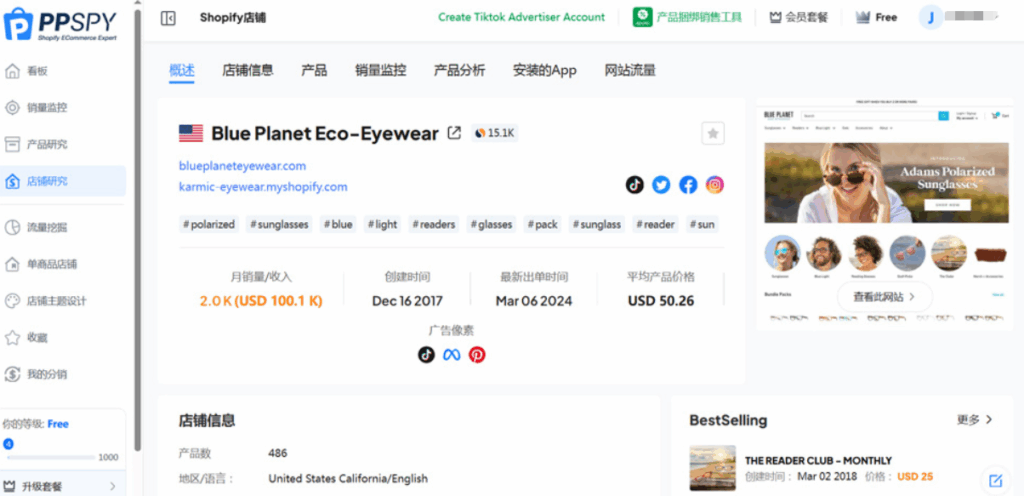Open the store's TikTok social icon
The width and height of the screenshot is (1024, 496).
click(634, 185)
